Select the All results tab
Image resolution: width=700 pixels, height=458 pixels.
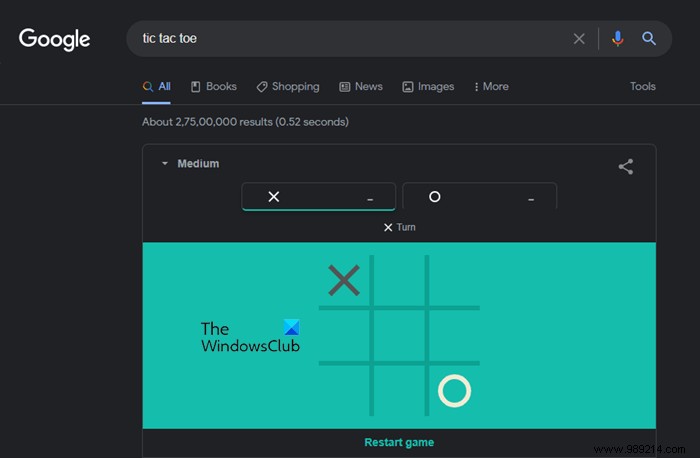(x=156, y=87)
